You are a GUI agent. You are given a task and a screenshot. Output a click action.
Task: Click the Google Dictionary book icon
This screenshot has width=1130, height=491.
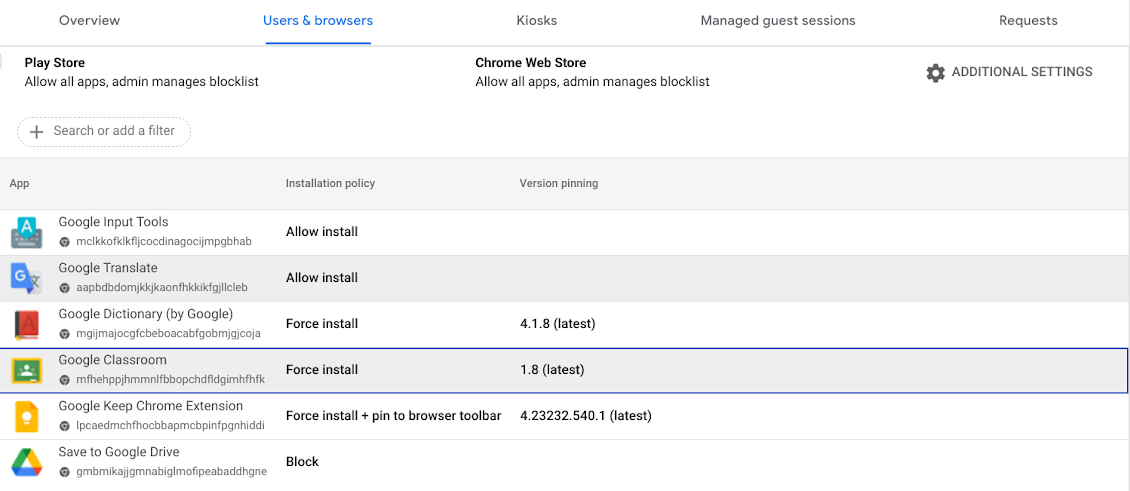26,324
